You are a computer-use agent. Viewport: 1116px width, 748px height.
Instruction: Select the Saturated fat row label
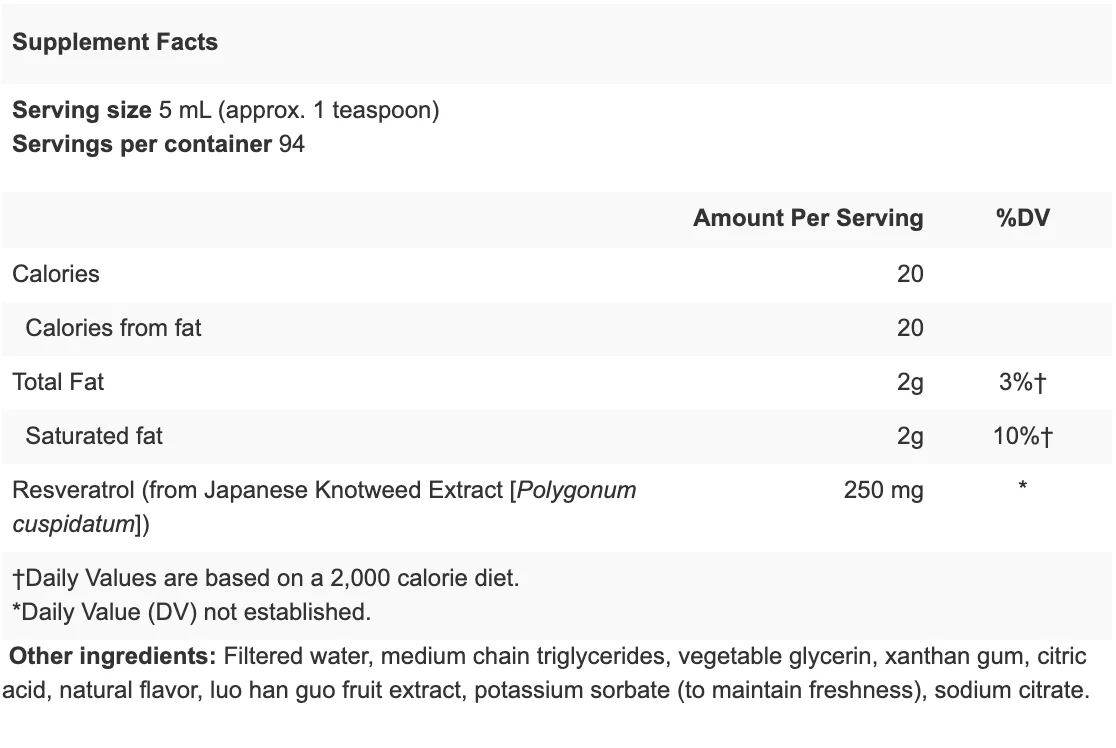click(x=94, y=436)
